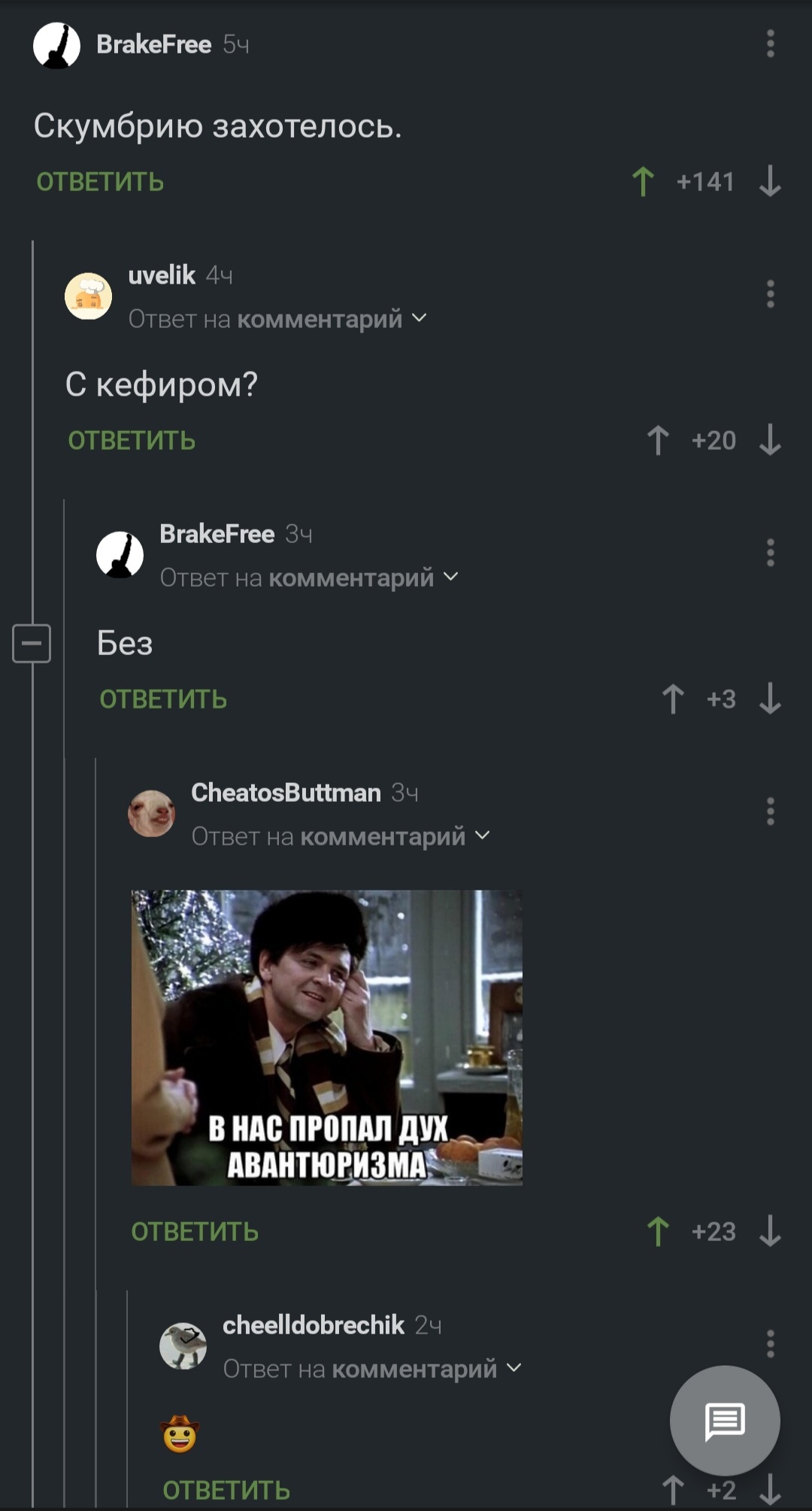812x1511 pixels.
Task: Open uvelik's avatar profile picture
Action: pyautogui.click(x=88, y=296)
